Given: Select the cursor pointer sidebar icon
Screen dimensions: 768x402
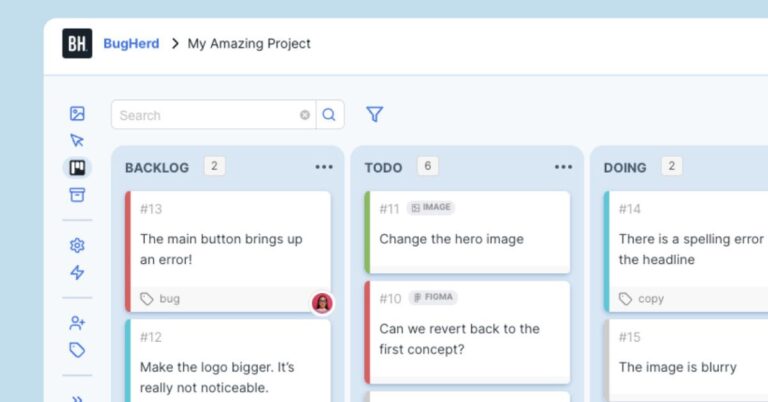Looking at the screenshot, I should coord(77,141).
